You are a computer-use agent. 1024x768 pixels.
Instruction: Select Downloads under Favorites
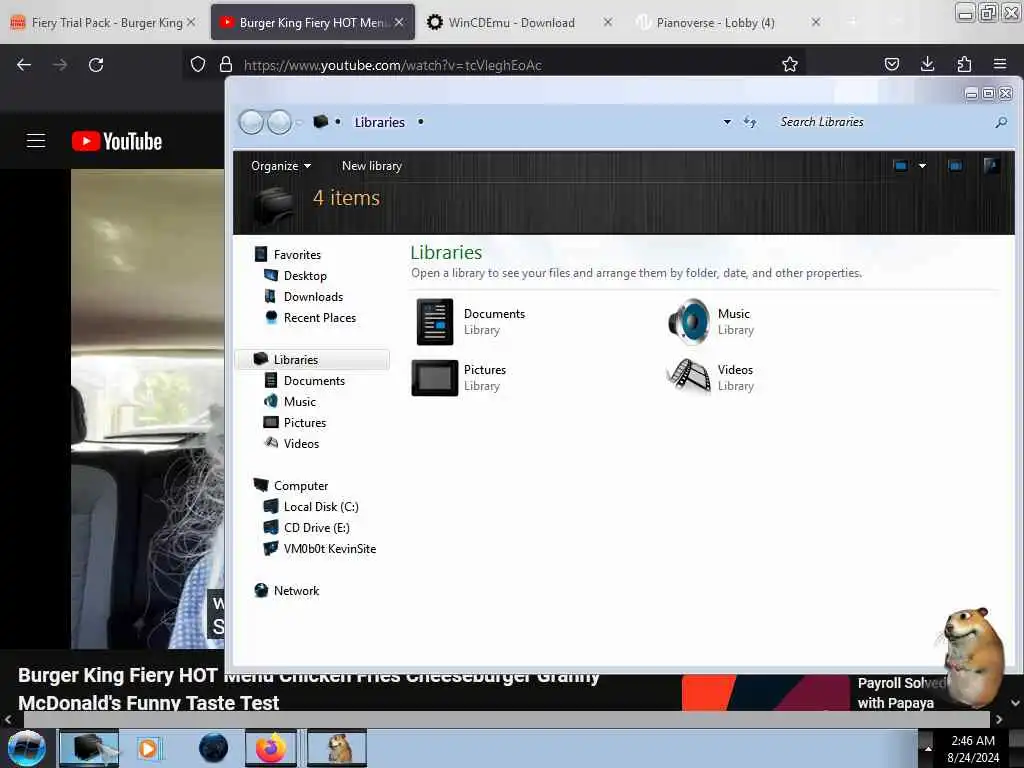(304, 296)
